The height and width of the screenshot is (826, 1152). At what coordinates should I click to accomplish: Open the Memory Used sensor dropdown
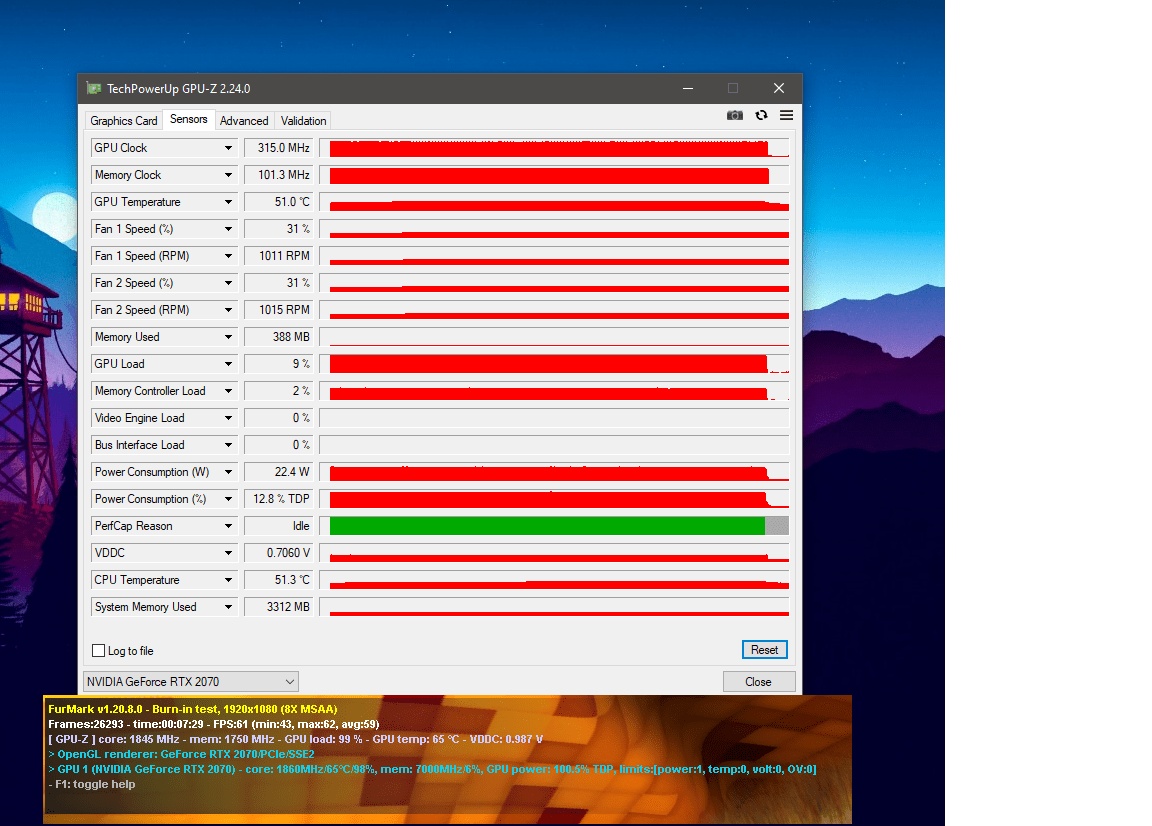228,337
